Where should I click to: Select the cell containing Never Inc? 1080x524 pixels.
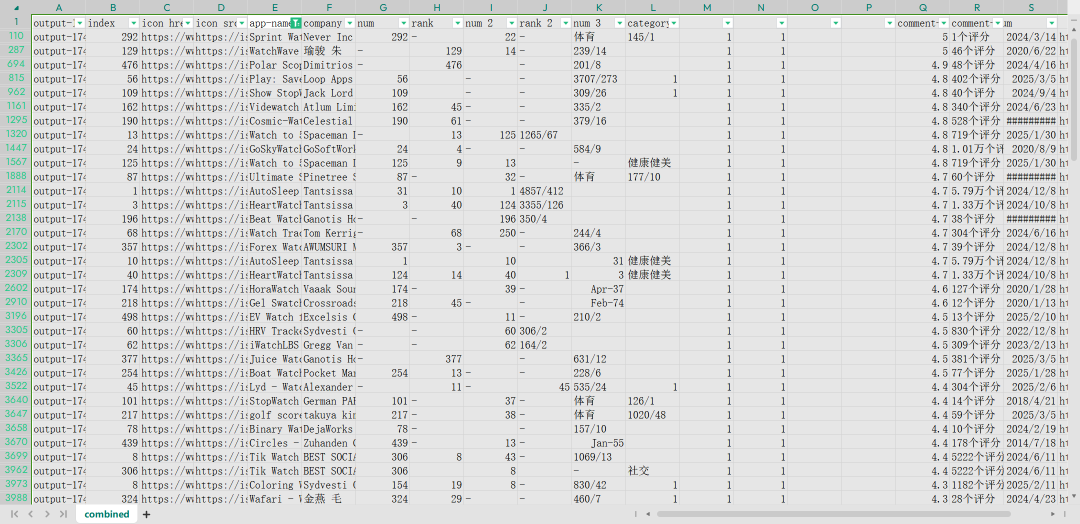(329, 36)
